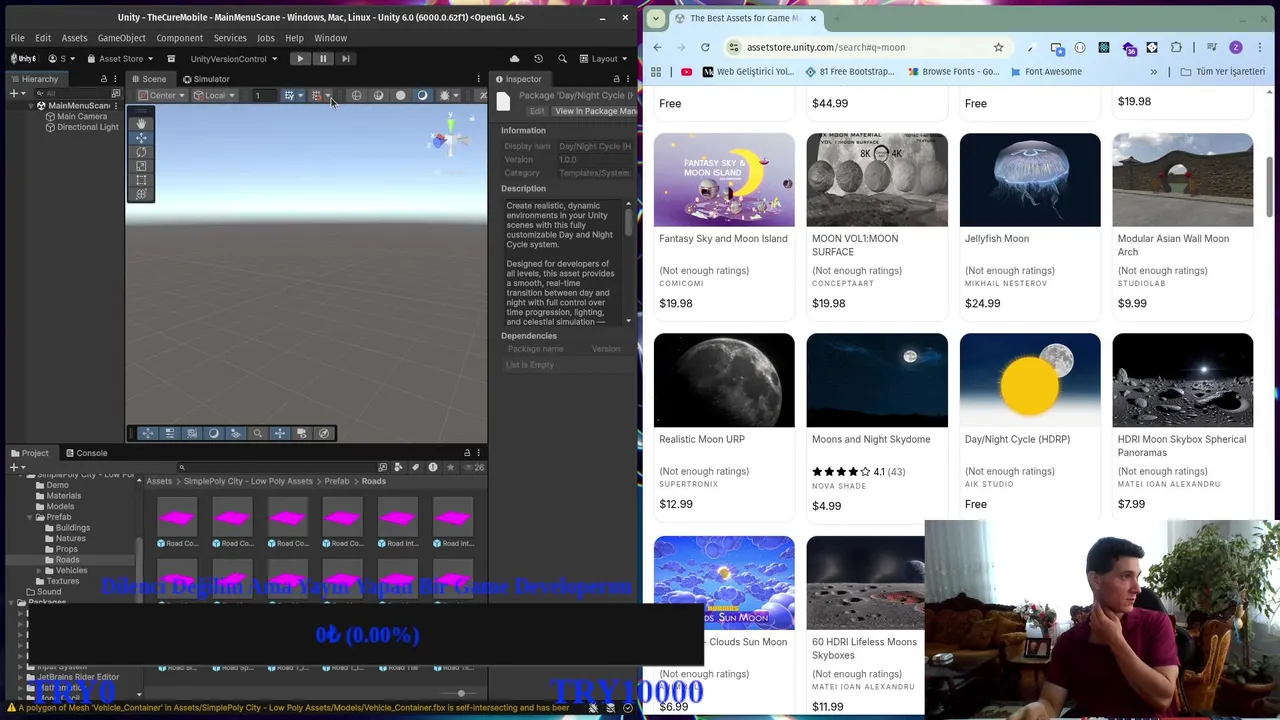Open the Assets menu
The width and height of the screenshot is (1280, 720).
pos(74,38)
